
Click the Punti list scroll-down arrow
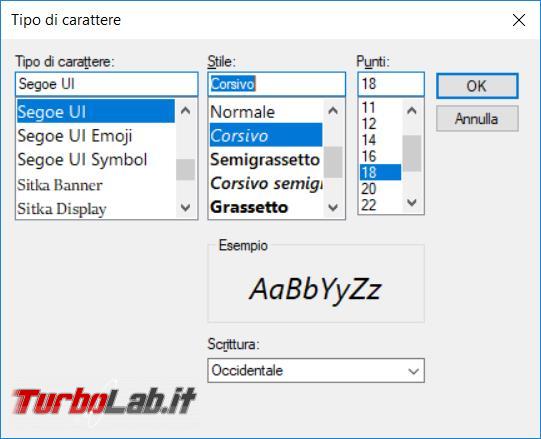(412, 202)
